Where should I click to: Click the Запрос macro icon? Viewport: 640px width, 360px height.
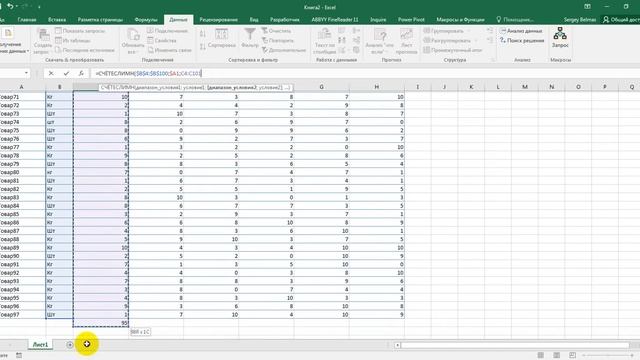560,33
